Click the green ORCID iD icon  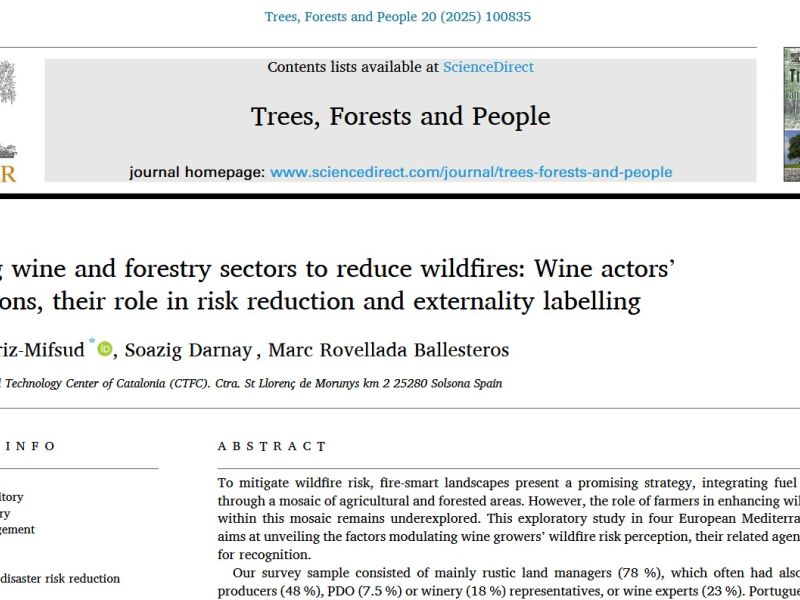tap(105, 348)
